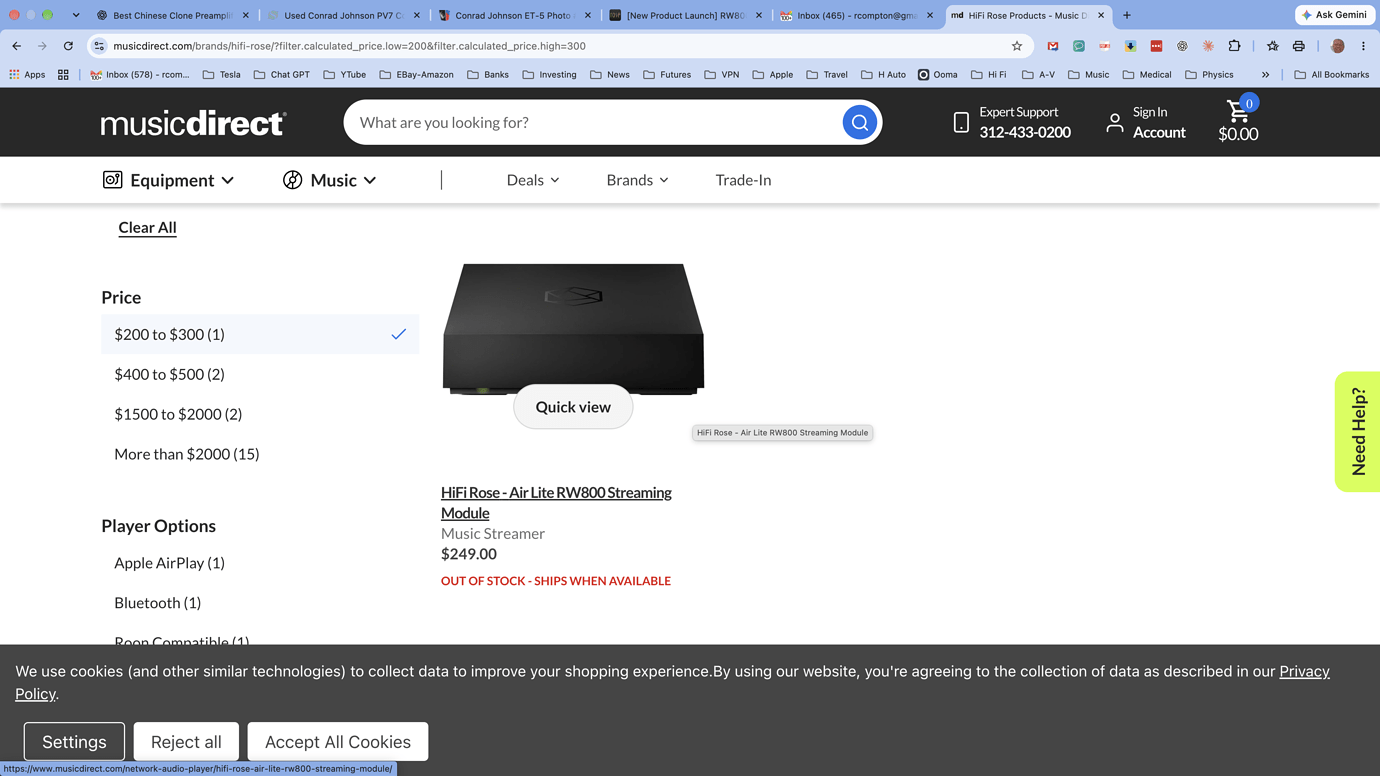Open cookie Settings
The height and width of the screenshot is (776, 1380).
click(x=74, y=742)
